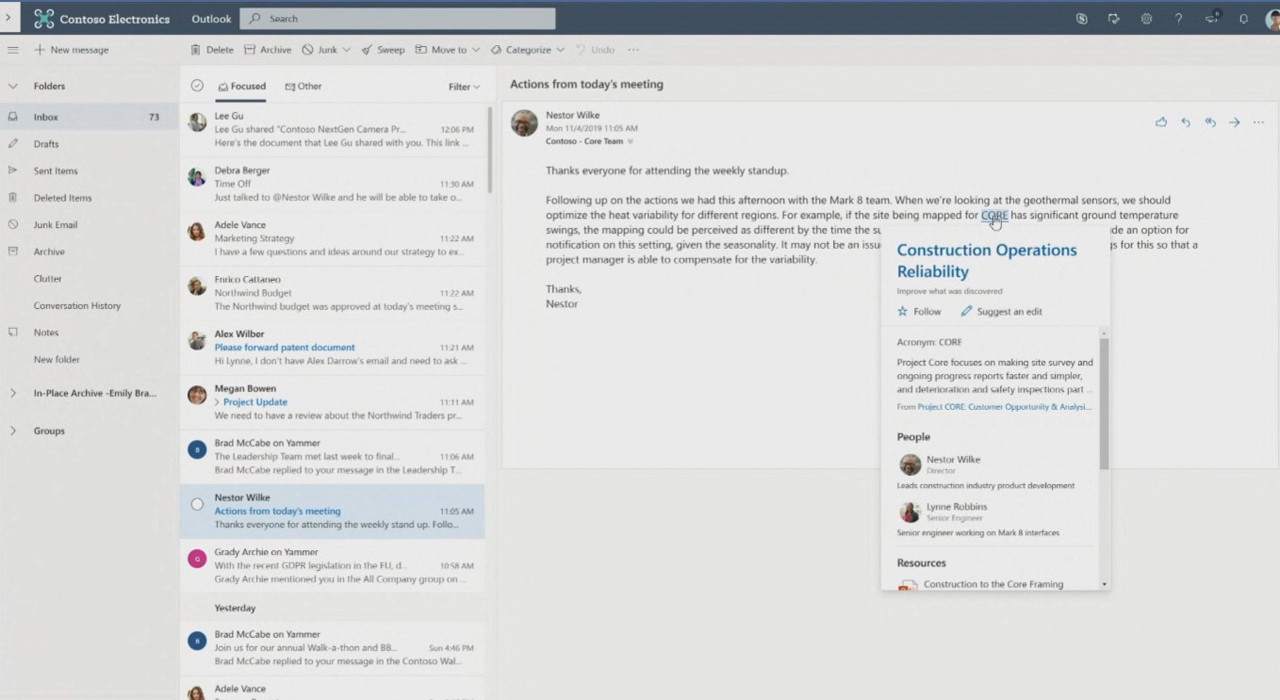This screenshot has width=1280, height=700.
Task: Click the Junk toolbar button
Action: 320,49
